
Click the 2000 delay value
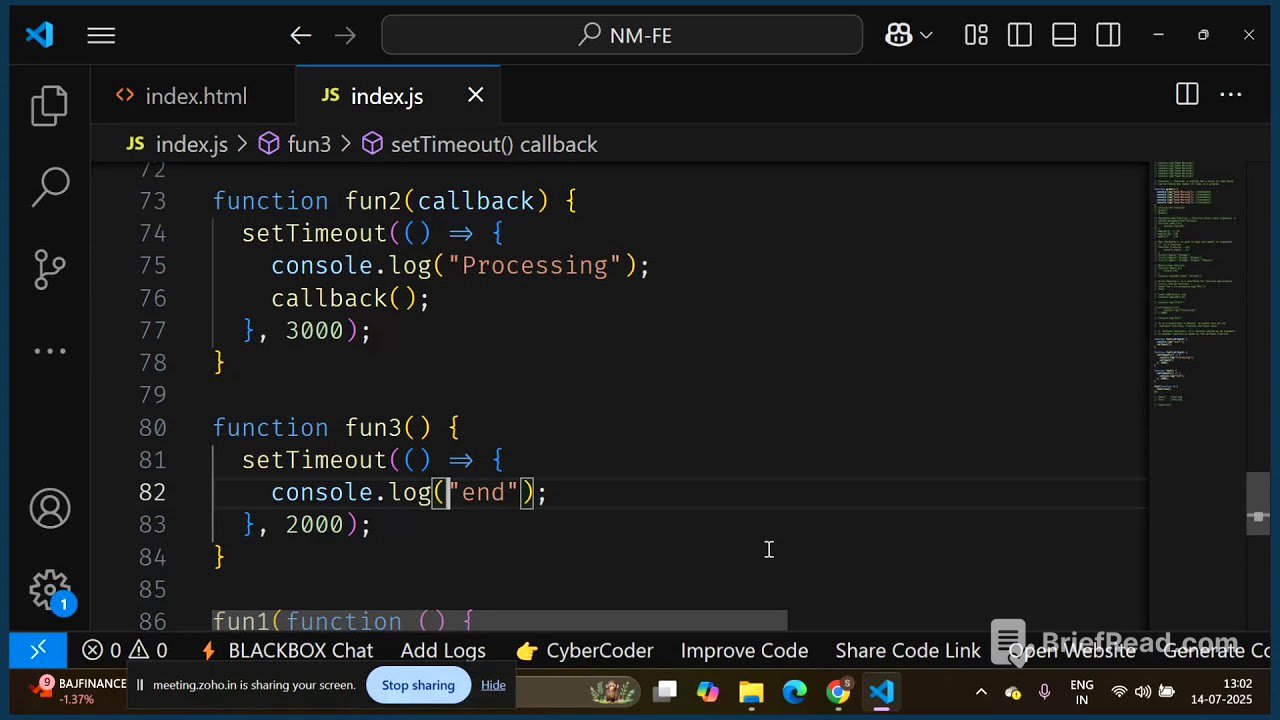pyautogui.click(x=314, y=524)
